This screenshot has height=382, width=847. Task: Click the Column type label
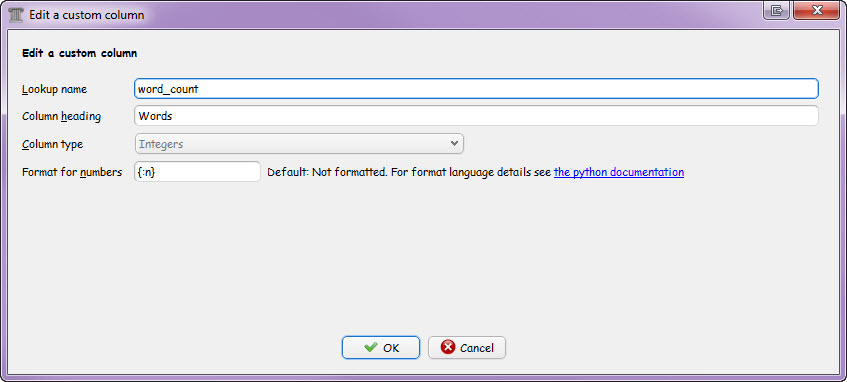(x=52, y=144)
